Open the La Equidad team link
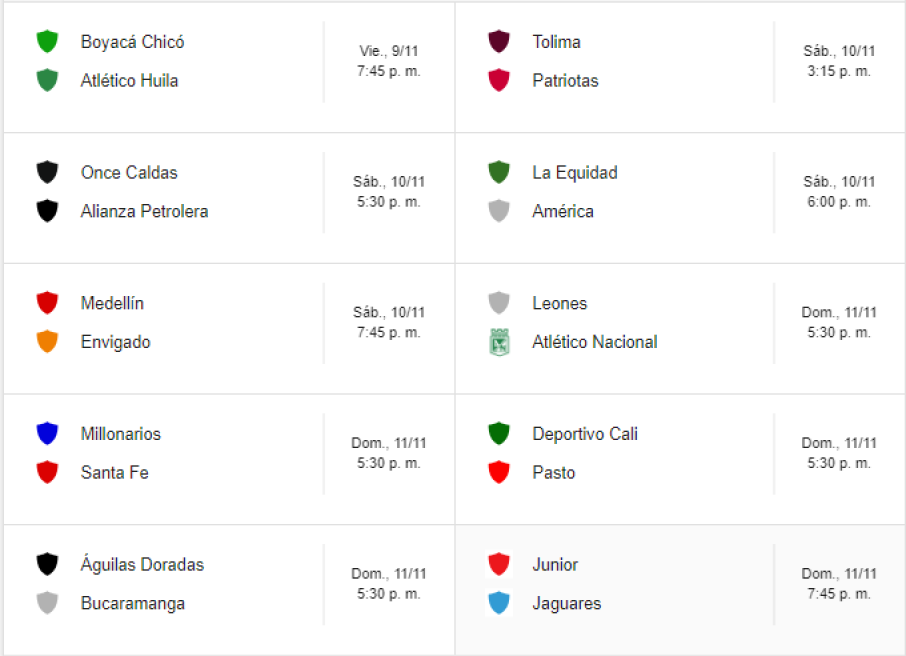This screenshot has width=906, height=656. click(574, 173)
